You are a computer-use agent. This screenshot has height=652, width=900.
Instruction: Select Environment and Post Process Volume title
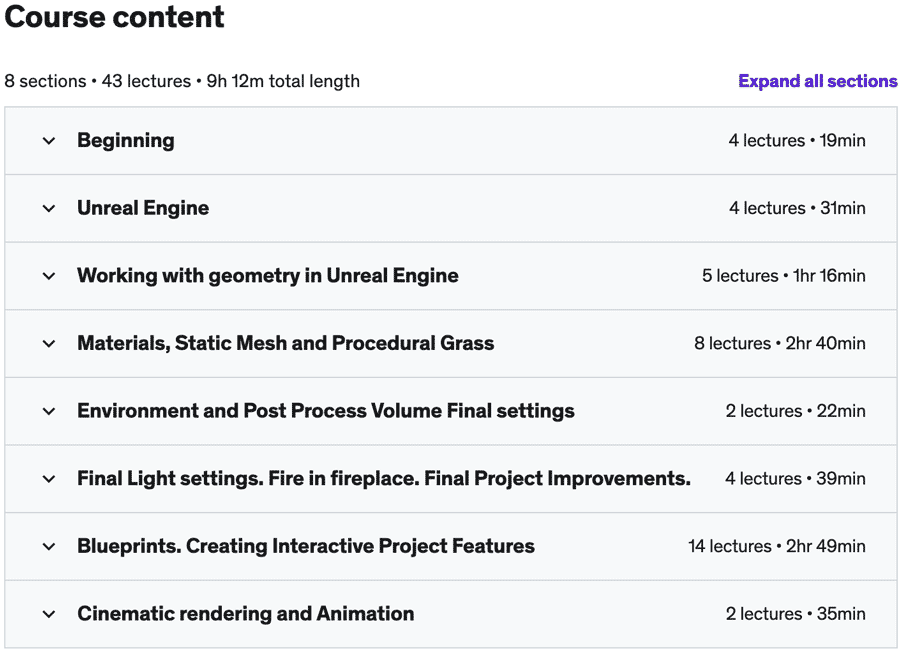pos(326,411)
